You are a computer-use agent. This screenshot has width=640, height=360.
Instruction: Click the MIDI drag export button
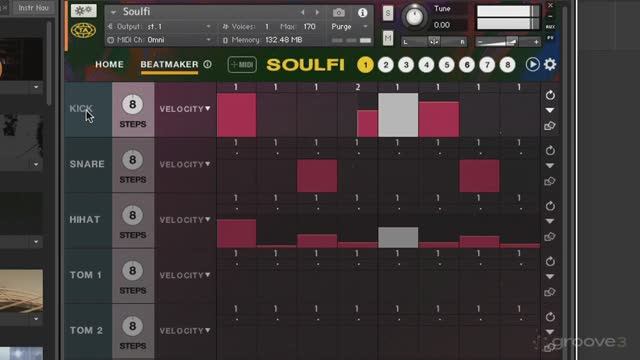(x=242, y=64)
